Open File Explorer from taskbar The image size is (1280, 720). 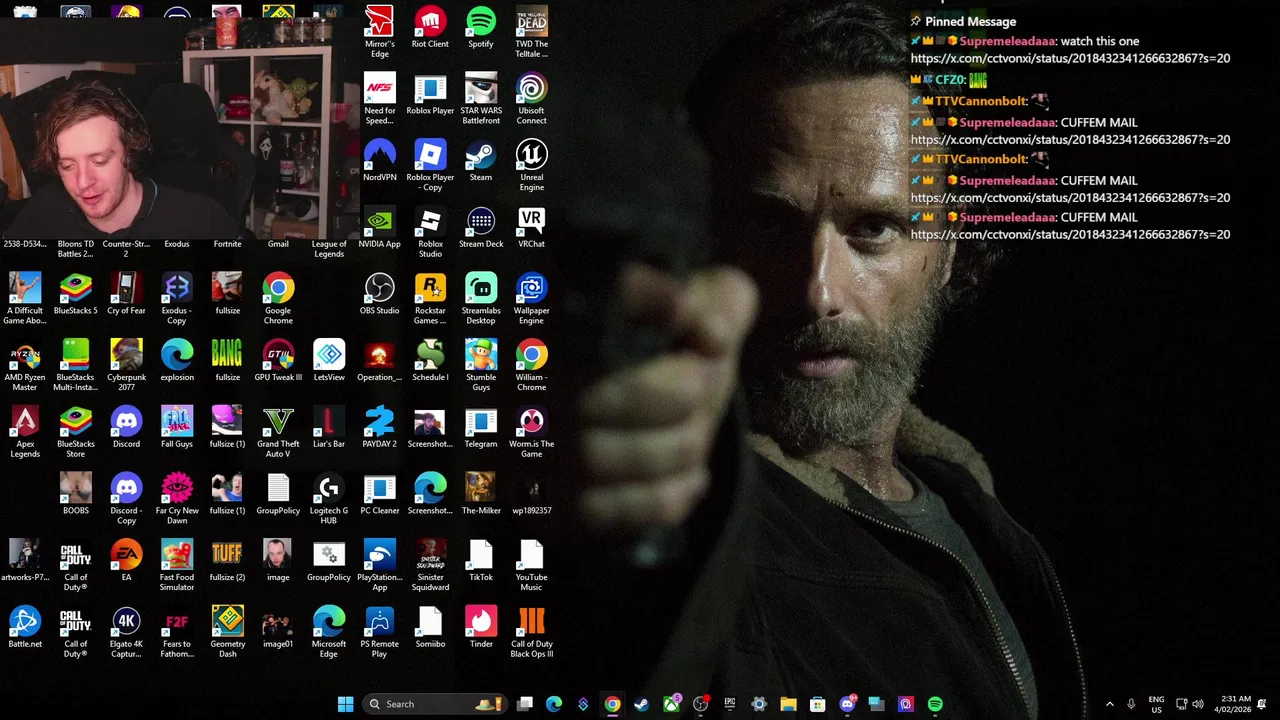point(788,704)
